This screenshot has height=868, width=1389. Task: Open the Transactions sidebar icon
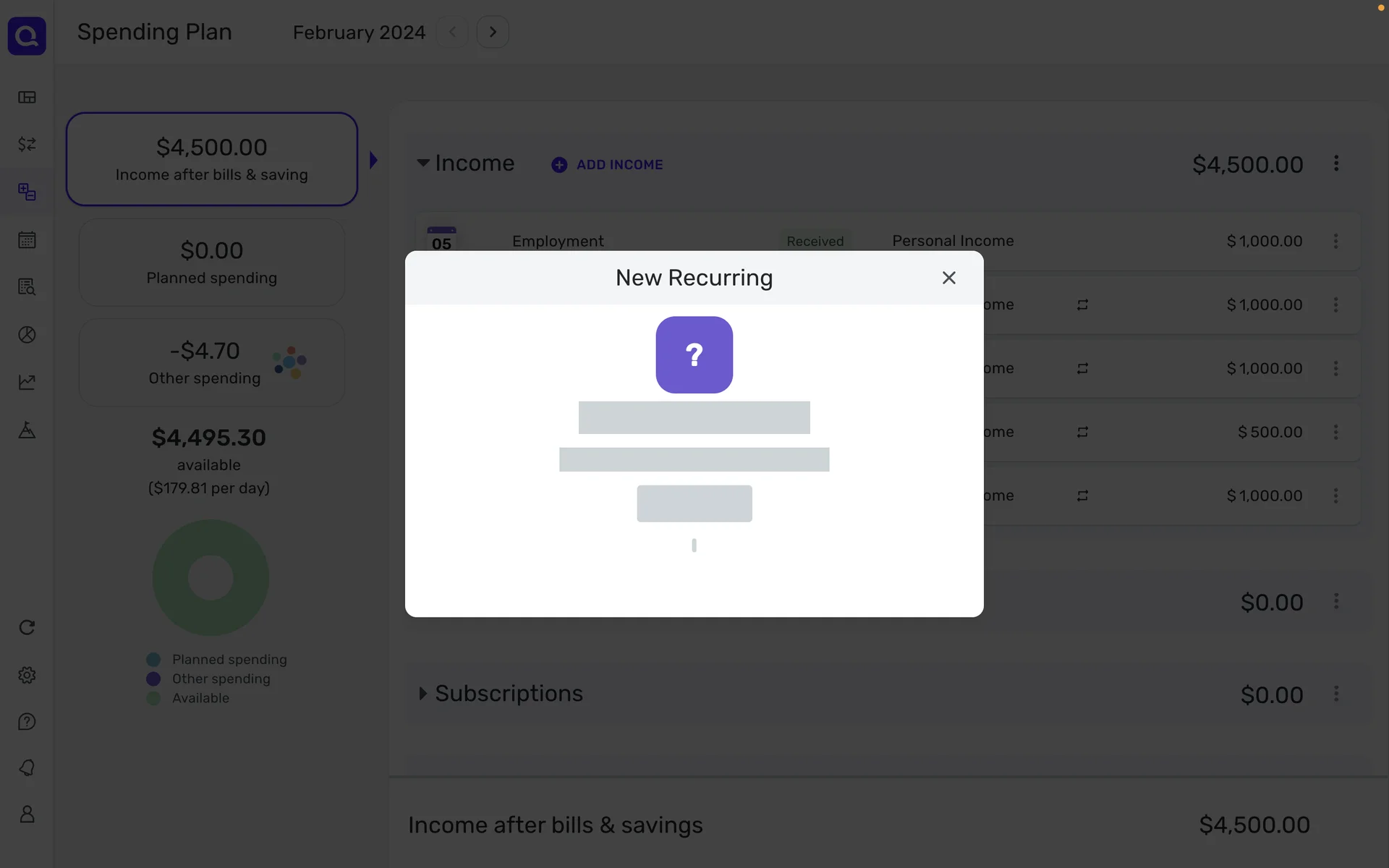[x=27, y=145]
